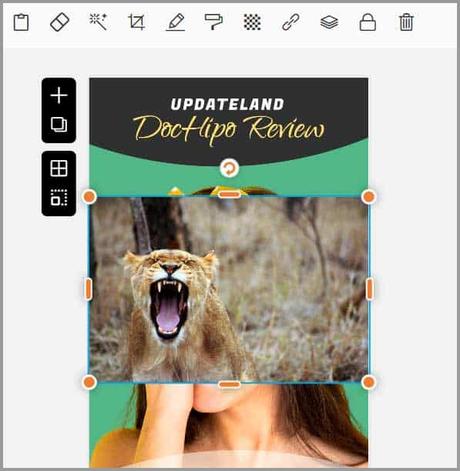Viewport: 460px width, 471px height.
Task: Click the dotted margin guides icon
Action: tap(59, 197)
